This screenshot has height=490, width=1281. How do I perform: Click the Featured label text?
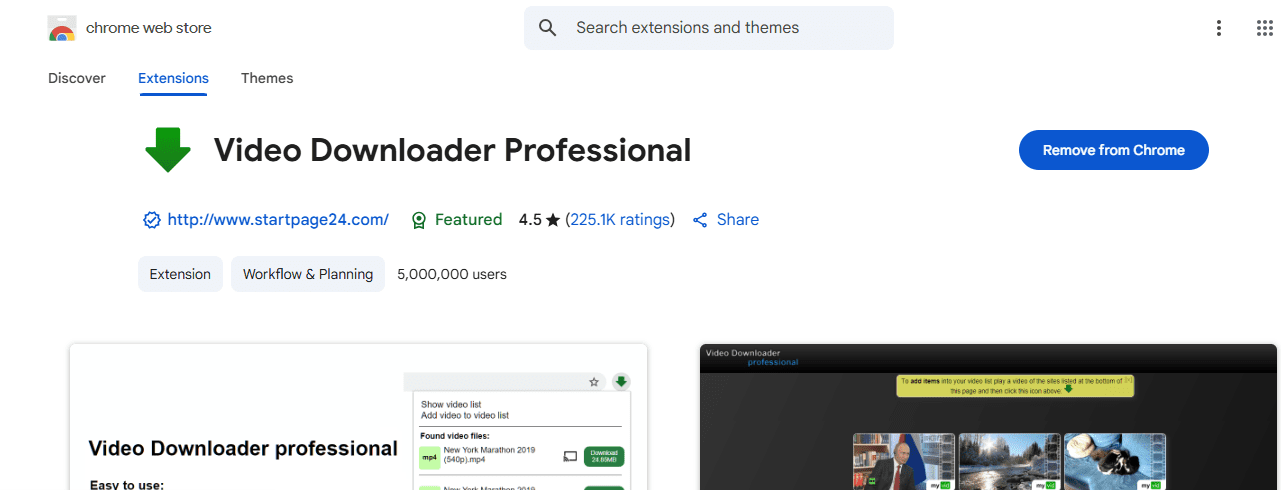click(468, 220)
